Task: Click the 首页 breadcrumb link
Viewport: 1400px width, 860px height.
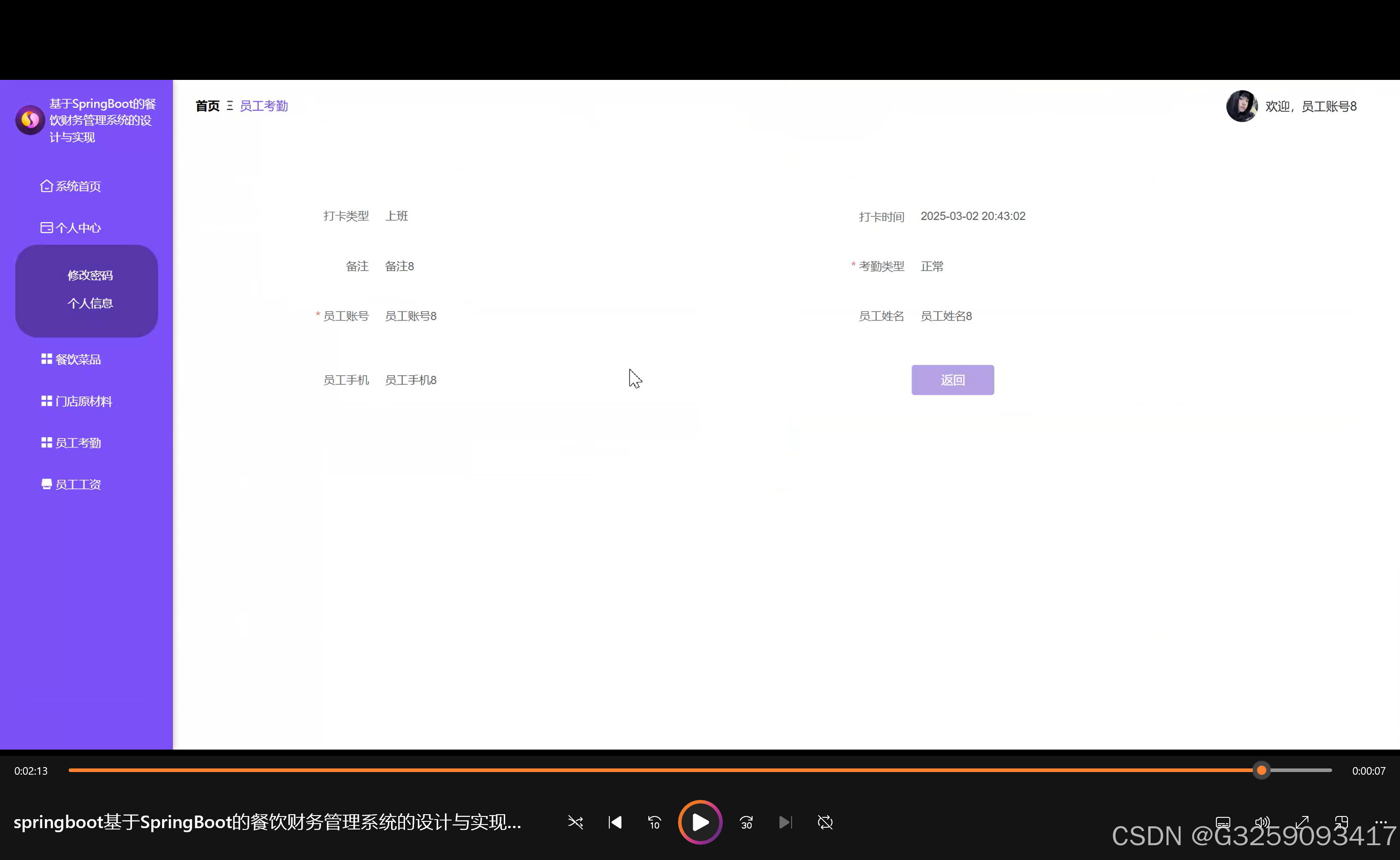Action: pyautogui.click(x=207, y=106)
